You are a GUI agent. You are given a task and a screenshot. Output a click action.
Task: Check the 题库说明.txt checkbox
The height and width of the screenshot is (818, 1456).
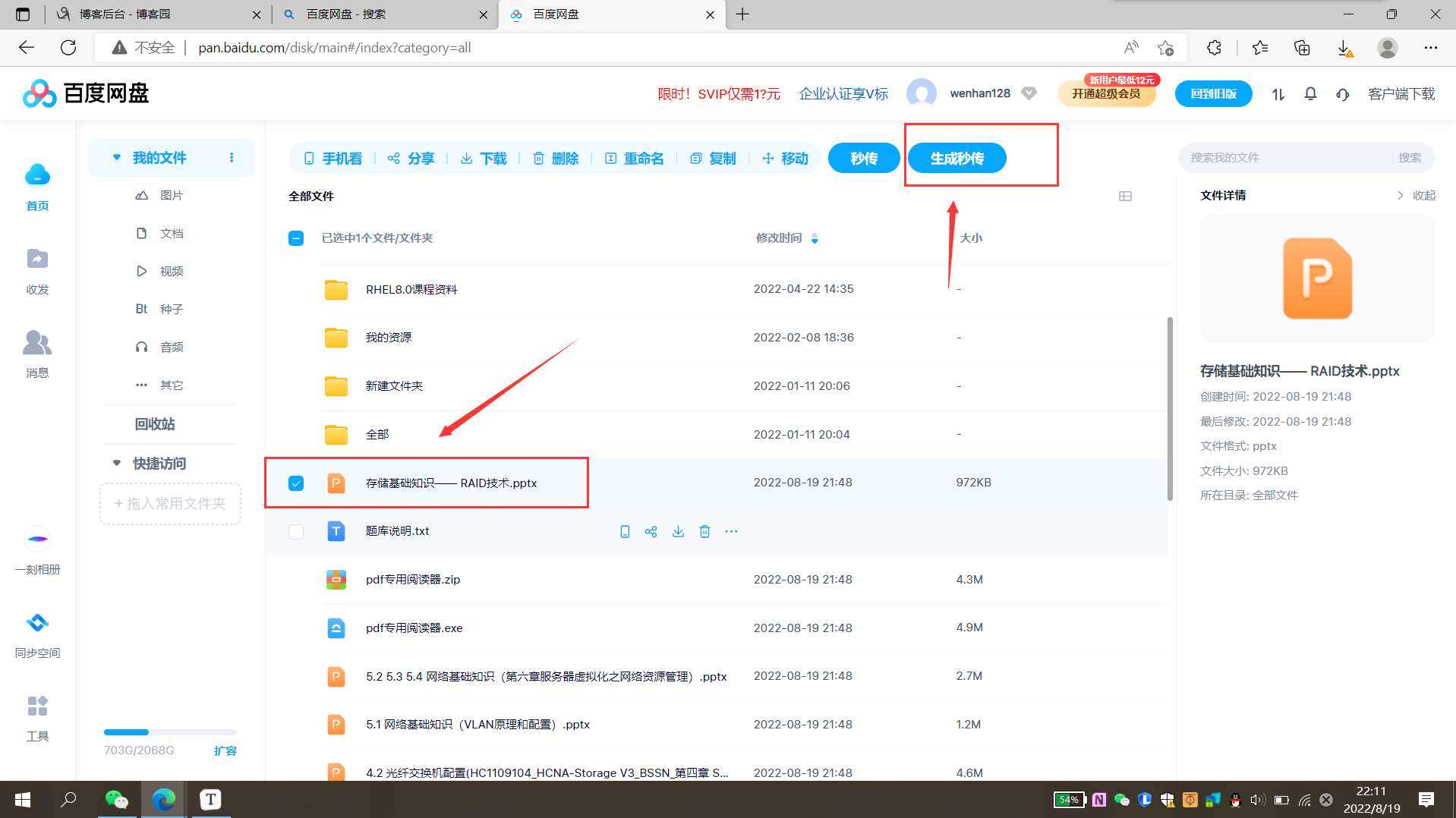[296, 531]
